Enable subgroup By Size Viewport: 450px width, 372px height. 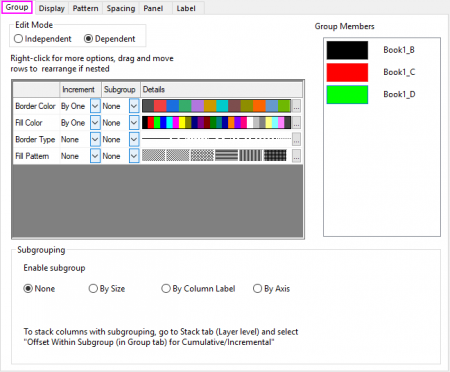(107, 288)
